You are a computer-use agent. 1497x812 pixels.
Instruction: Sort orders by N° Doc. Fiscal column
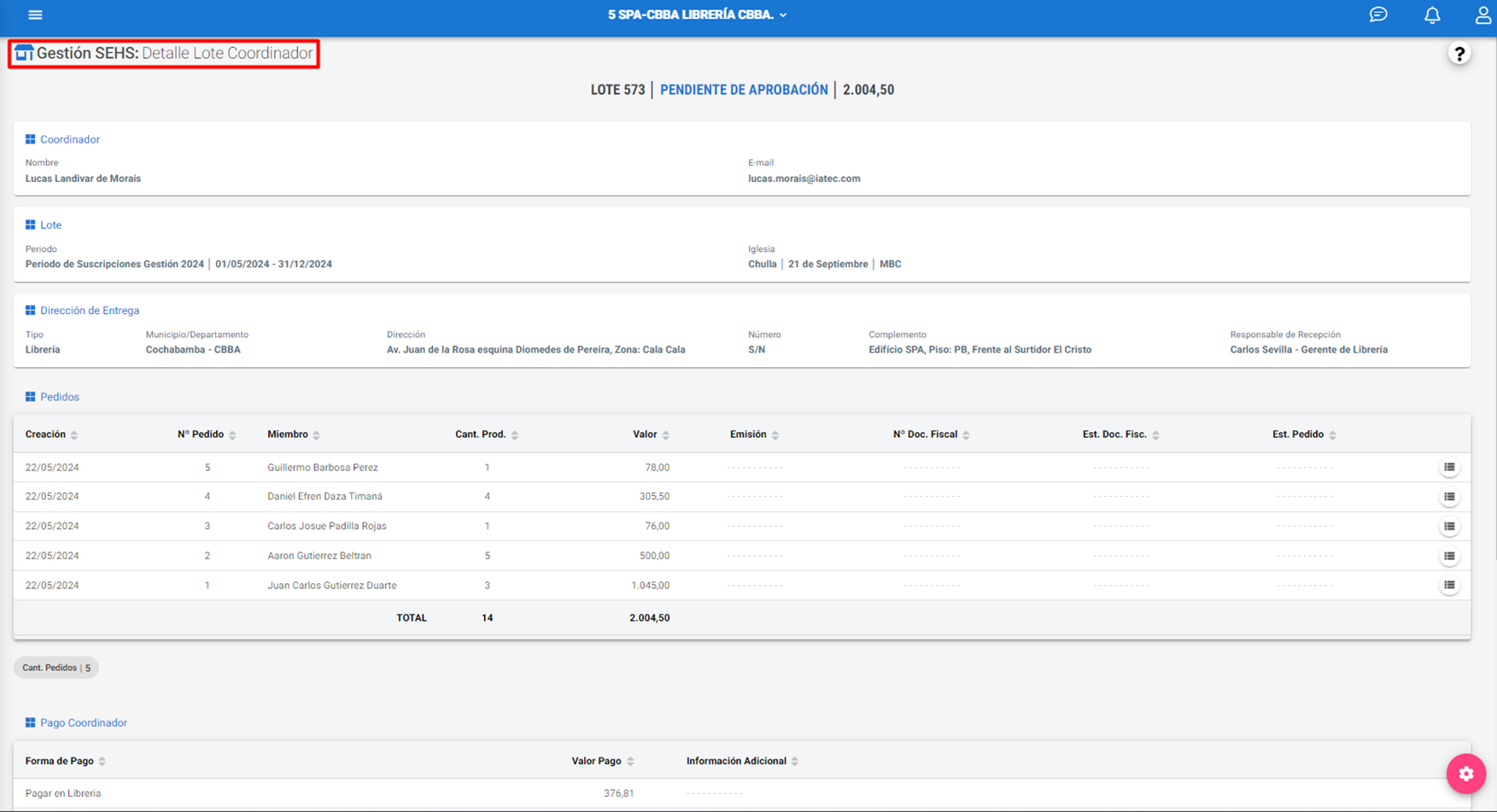coord(932,435)
